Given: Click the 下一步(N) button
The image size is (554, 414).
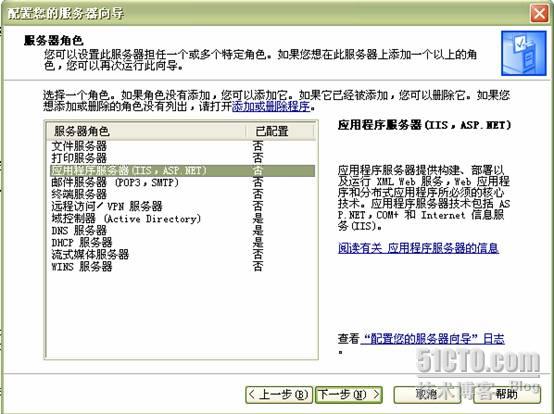Looking at the screenshot, I should click(349, 395).
